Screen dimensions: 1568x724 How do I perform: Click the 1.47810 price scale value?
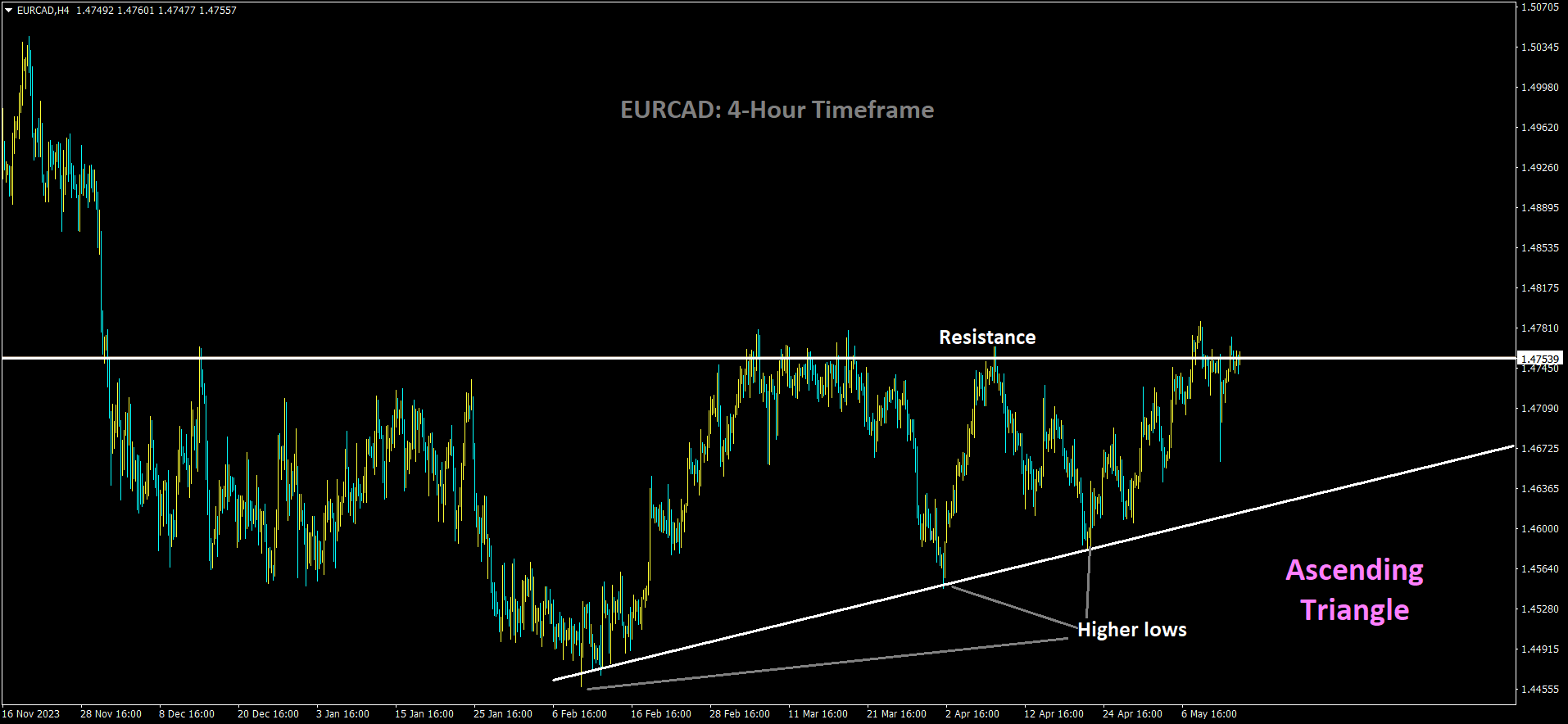coord(1540,328)
